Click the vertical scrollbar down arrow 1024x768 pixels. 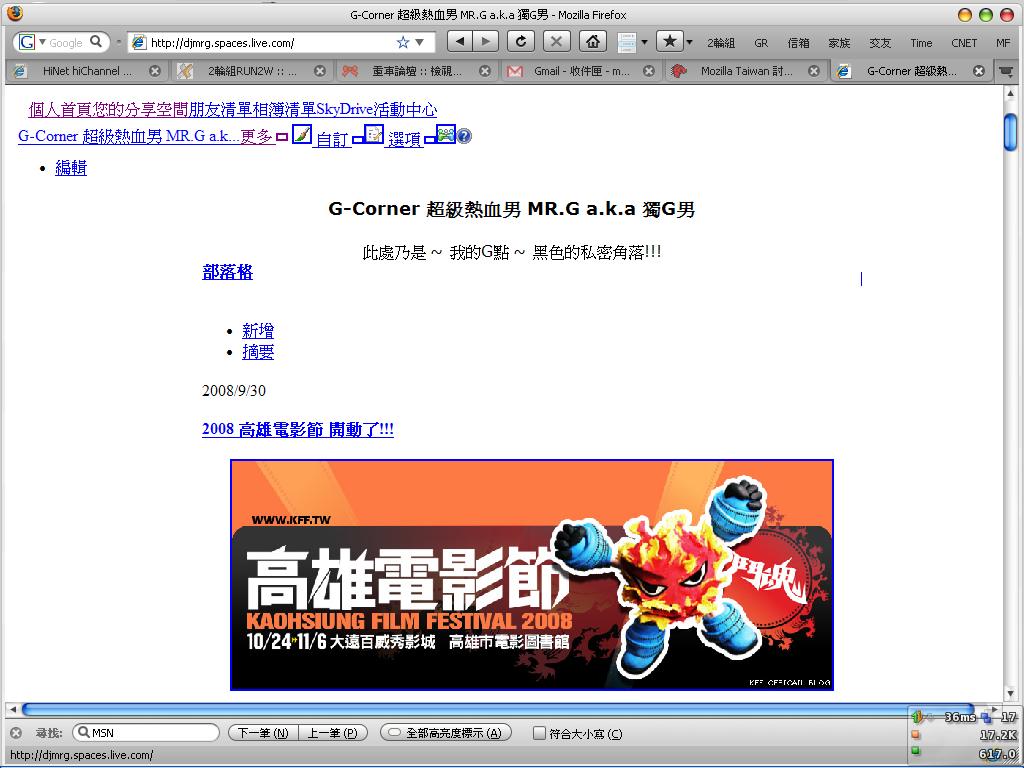(1010, 694)
